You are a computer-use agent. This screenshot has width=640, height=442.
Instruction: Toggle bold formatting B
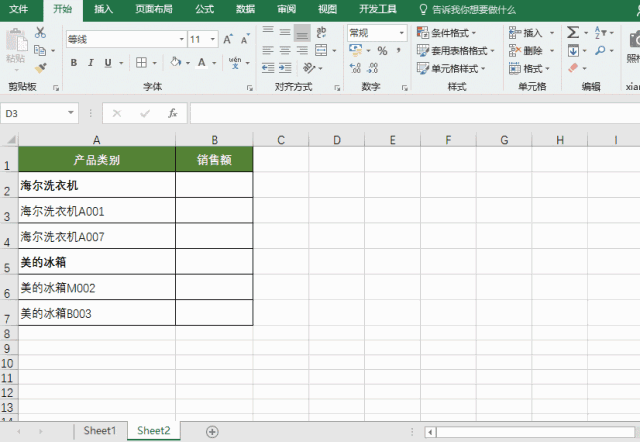tap(73, 62)
